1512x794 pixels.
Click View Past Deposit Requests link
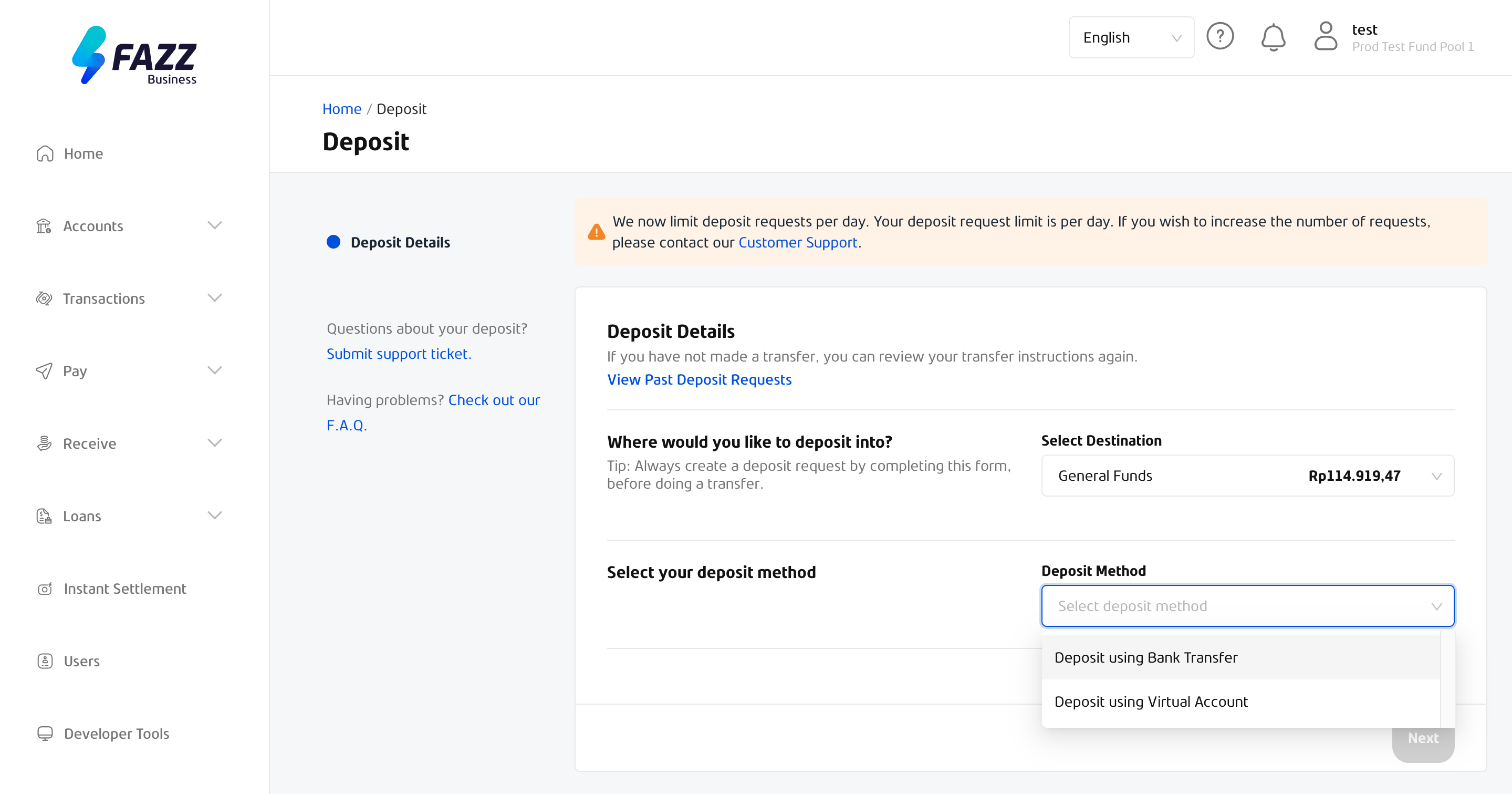pos(699,380)
